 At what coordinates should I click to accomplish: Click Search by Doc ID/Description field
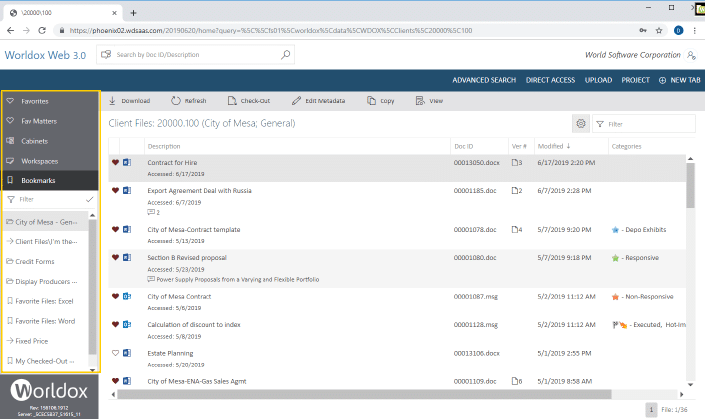pyautogui.click(x=196, y=55)
